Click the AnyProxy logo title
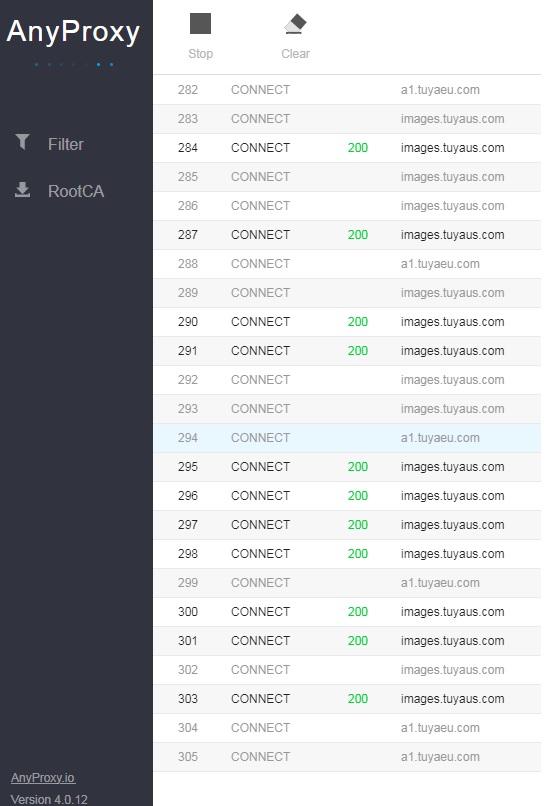The image size is (549, 806). 73,31
